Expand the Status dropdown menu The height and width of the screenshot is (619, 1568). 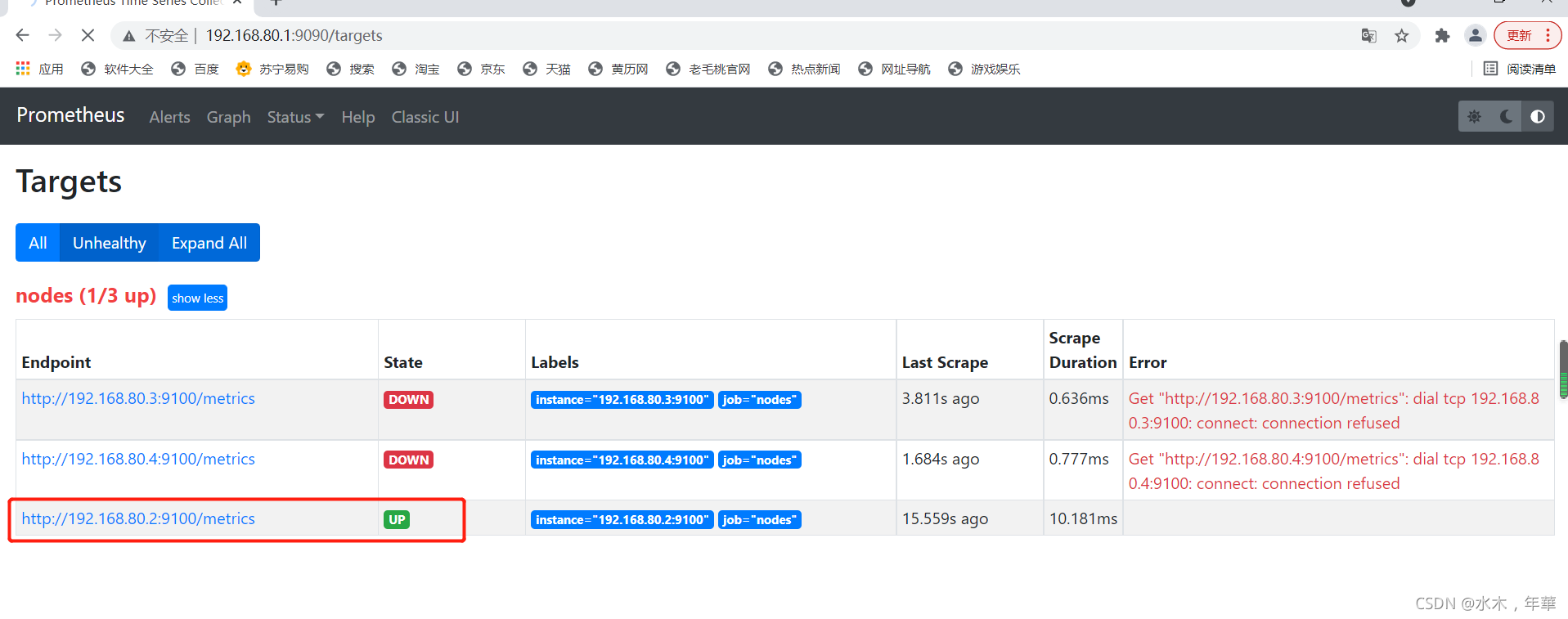pos(295,117)
